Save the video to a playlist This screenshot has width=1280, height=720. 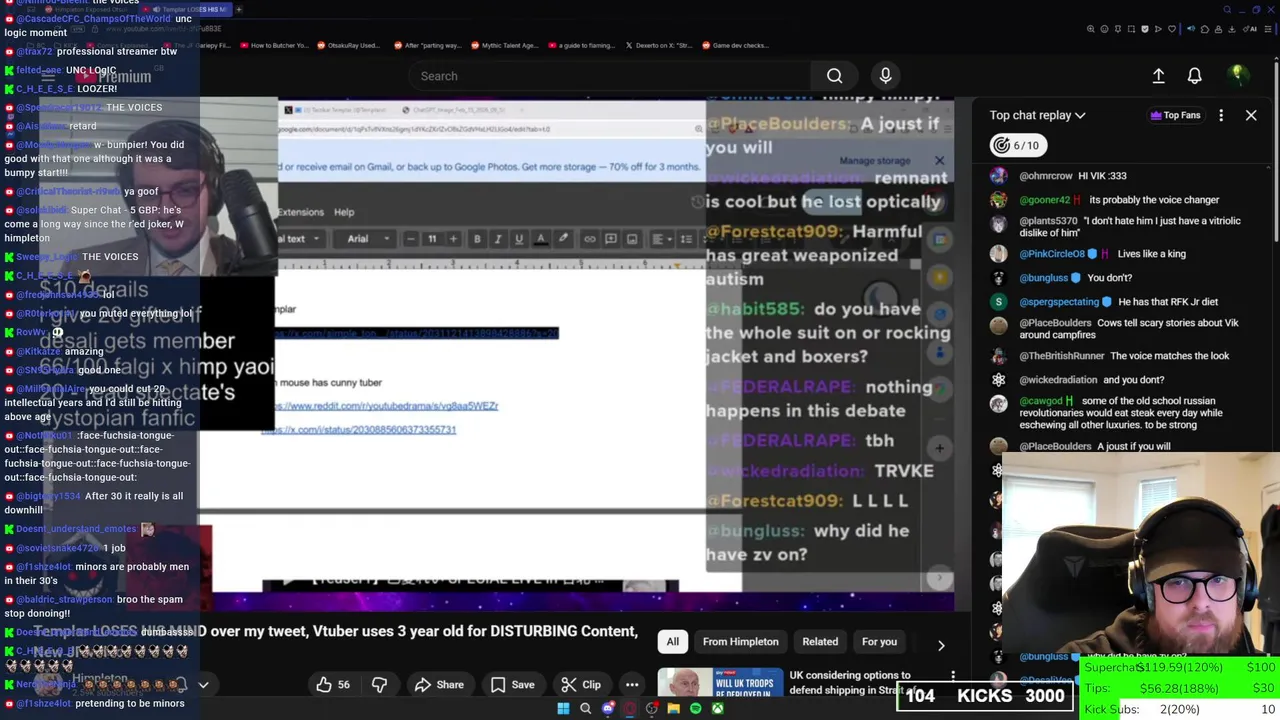point(511,685)
